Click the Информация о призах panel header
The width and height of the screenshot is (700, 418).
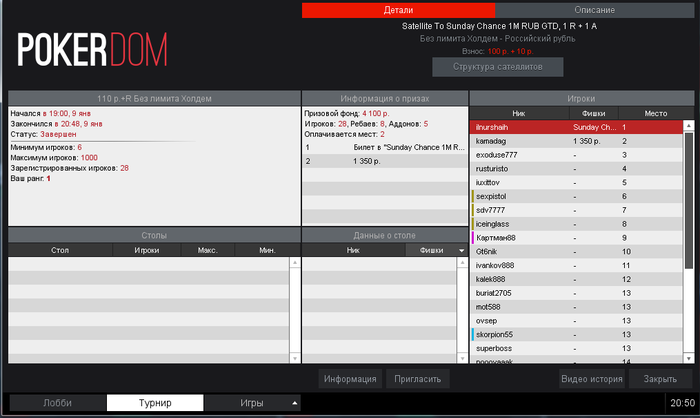coord(385,99)
